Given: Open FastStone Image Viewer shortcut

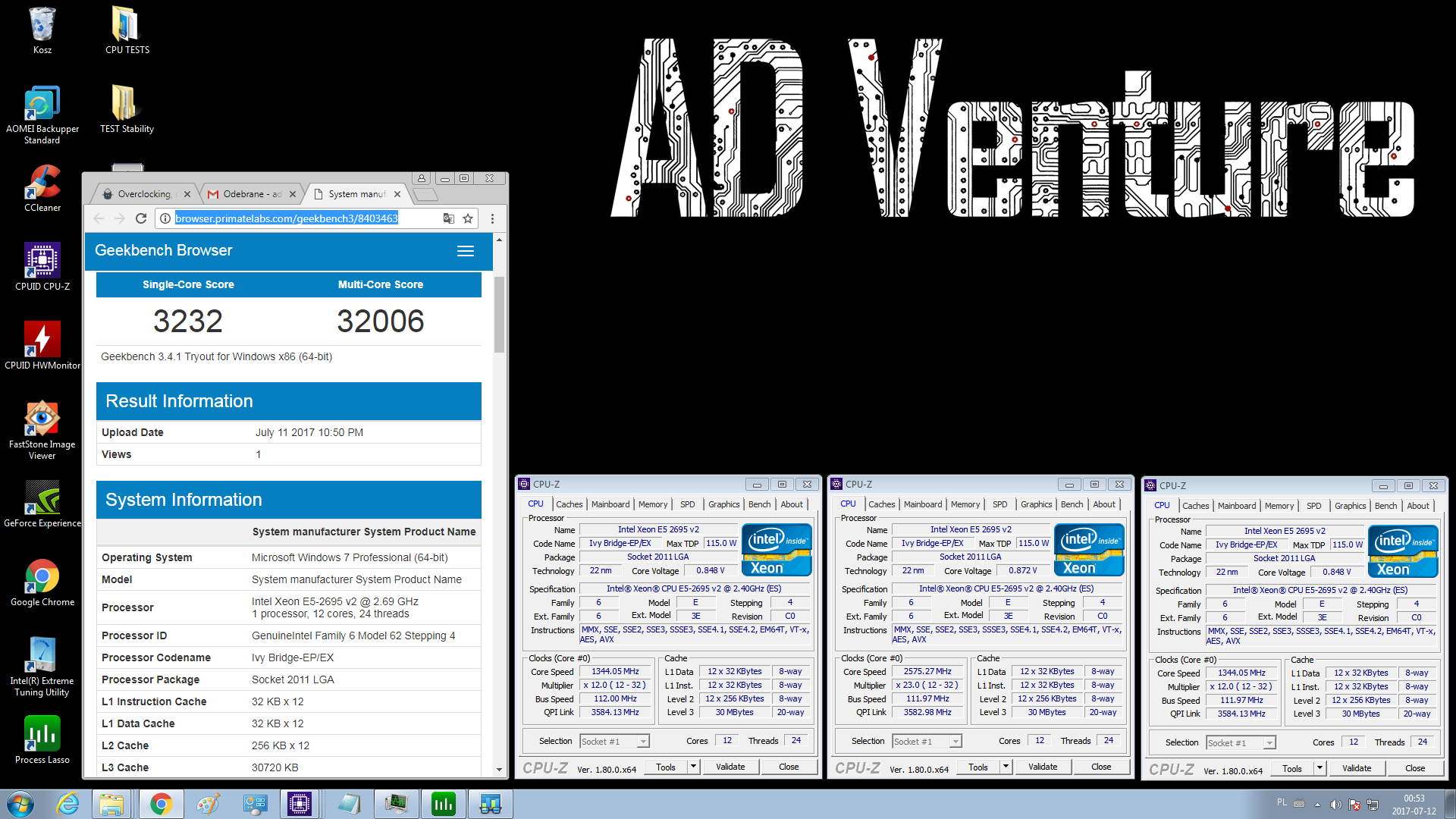Looking at the screenshot, I should tap(42, 431).
